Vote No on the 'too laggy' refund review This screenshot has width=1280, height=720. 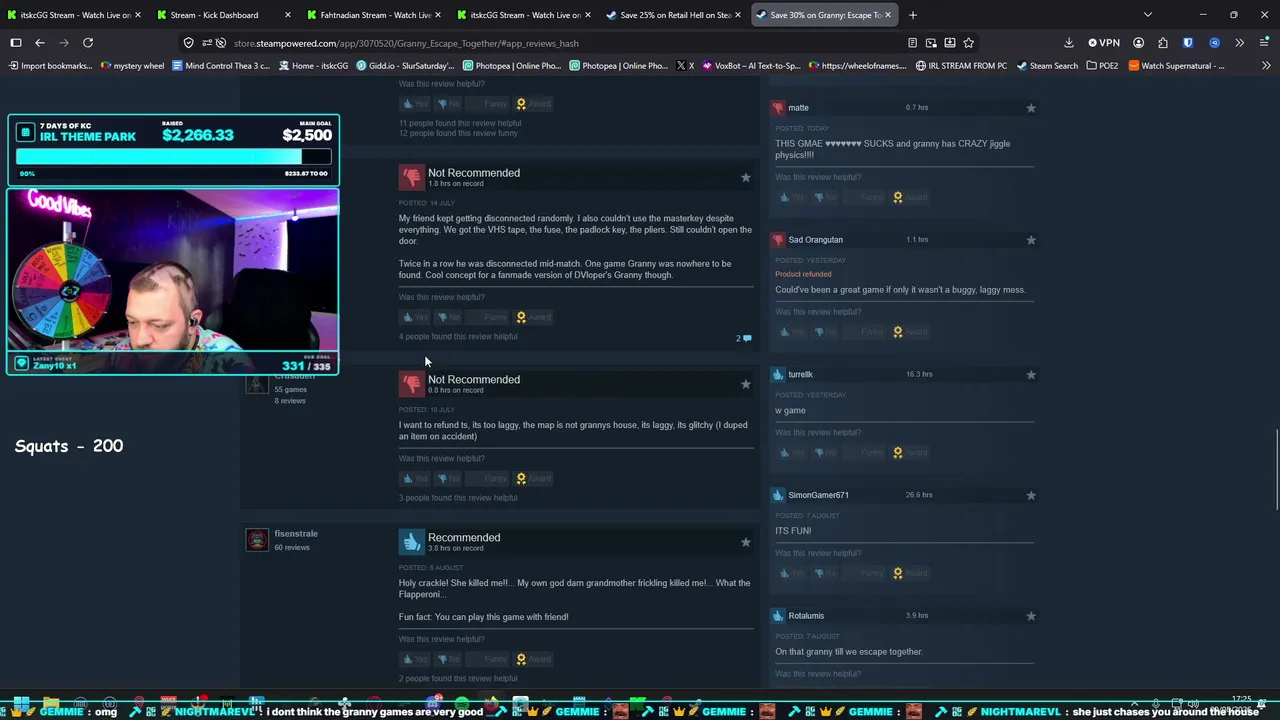point(448,478)
